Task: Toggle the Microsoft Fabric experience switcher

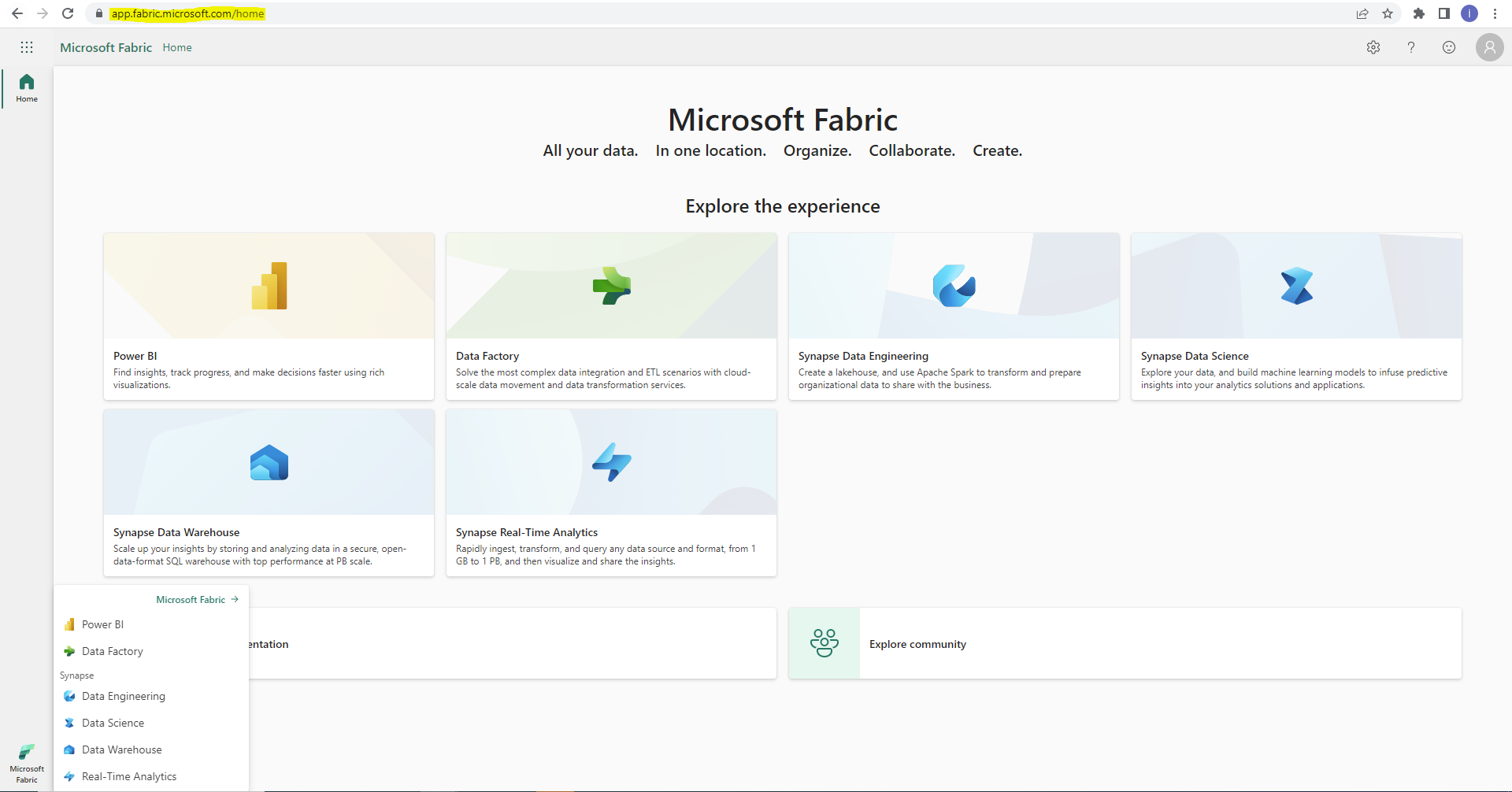Action: [x=27, y=764]
